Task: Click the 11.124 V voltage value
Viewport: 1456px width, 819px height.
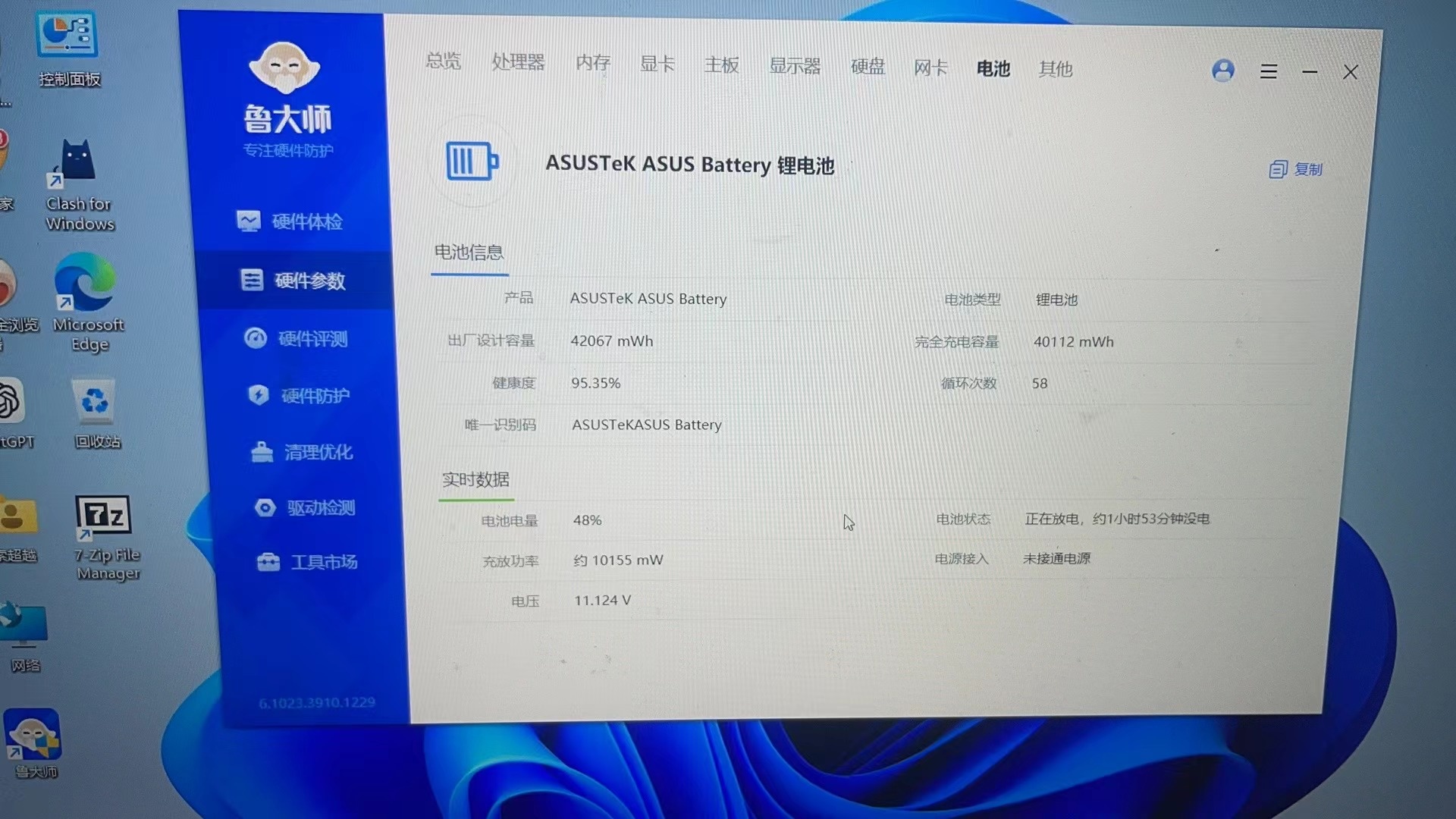Action: (602, 601)
